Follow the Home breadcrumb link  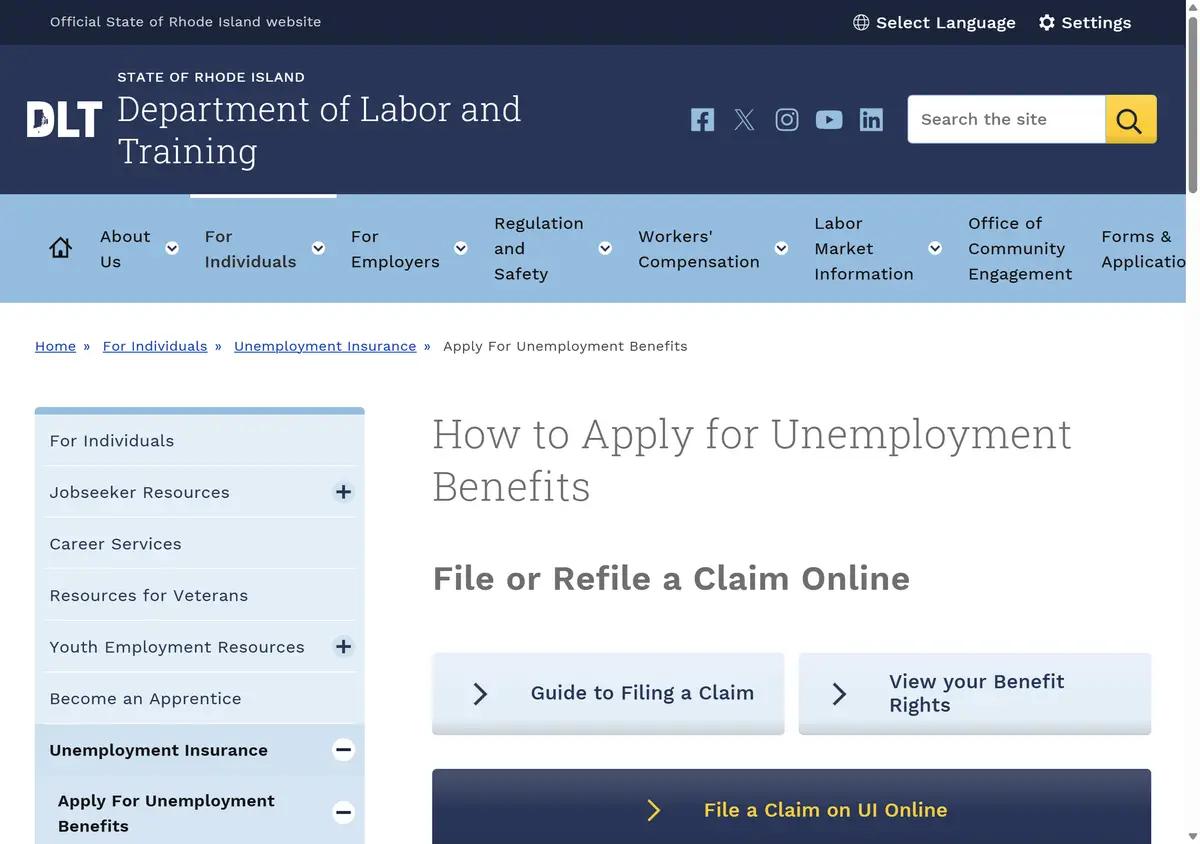coord(55,346)
